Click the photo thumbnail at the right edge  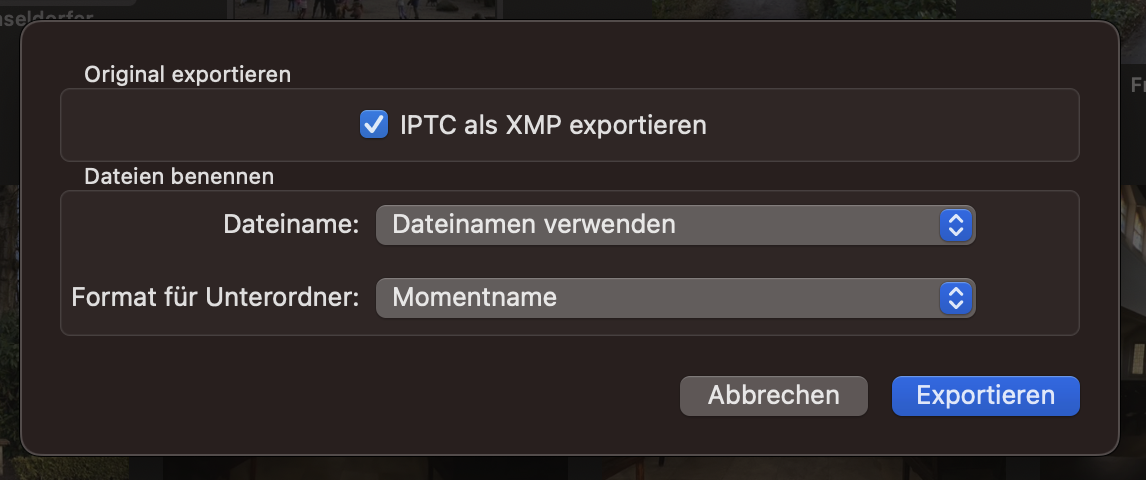[x=1135, y=250]
